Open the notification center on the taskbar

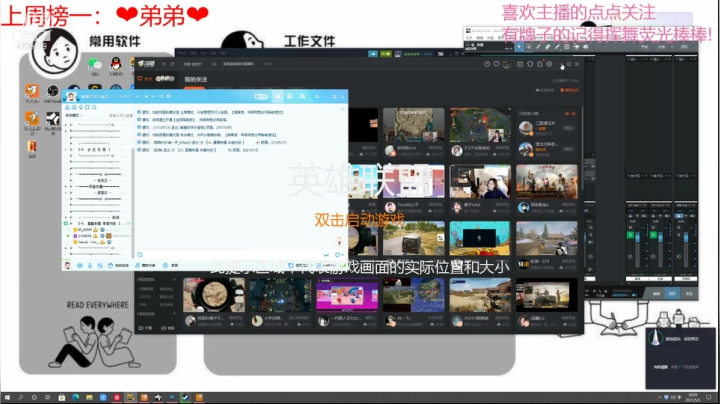tap(709, 397)
